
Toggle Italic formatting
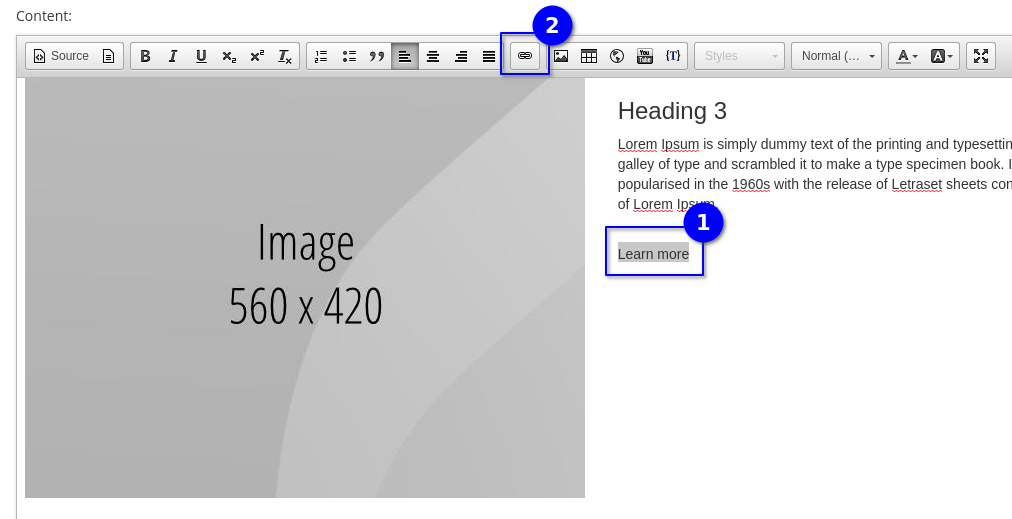(x=173, y=56)
